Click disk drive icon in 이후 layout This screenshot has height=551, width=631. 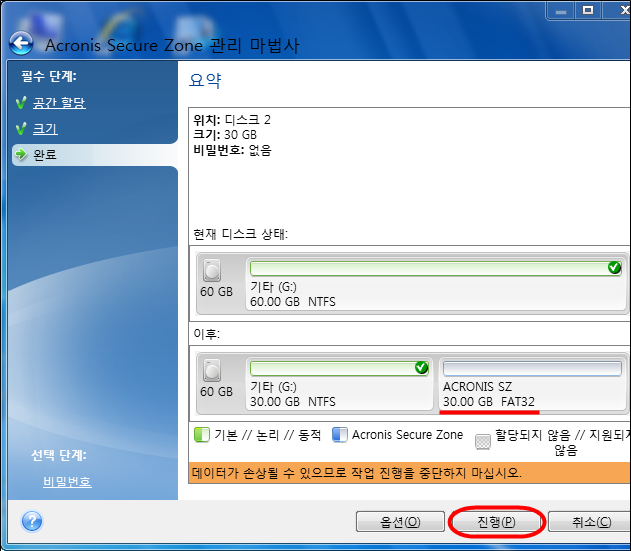tap(212, 370)
